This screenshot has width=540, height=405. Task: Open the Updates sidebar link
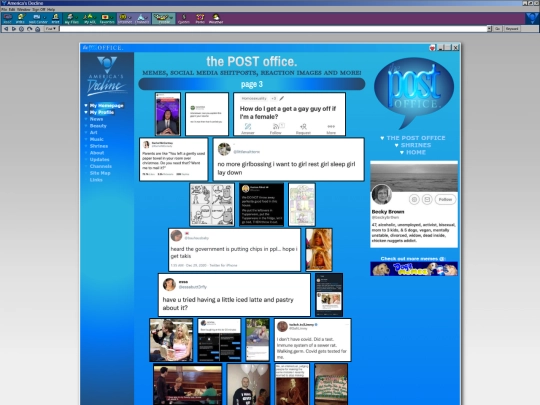coord(100,159)
